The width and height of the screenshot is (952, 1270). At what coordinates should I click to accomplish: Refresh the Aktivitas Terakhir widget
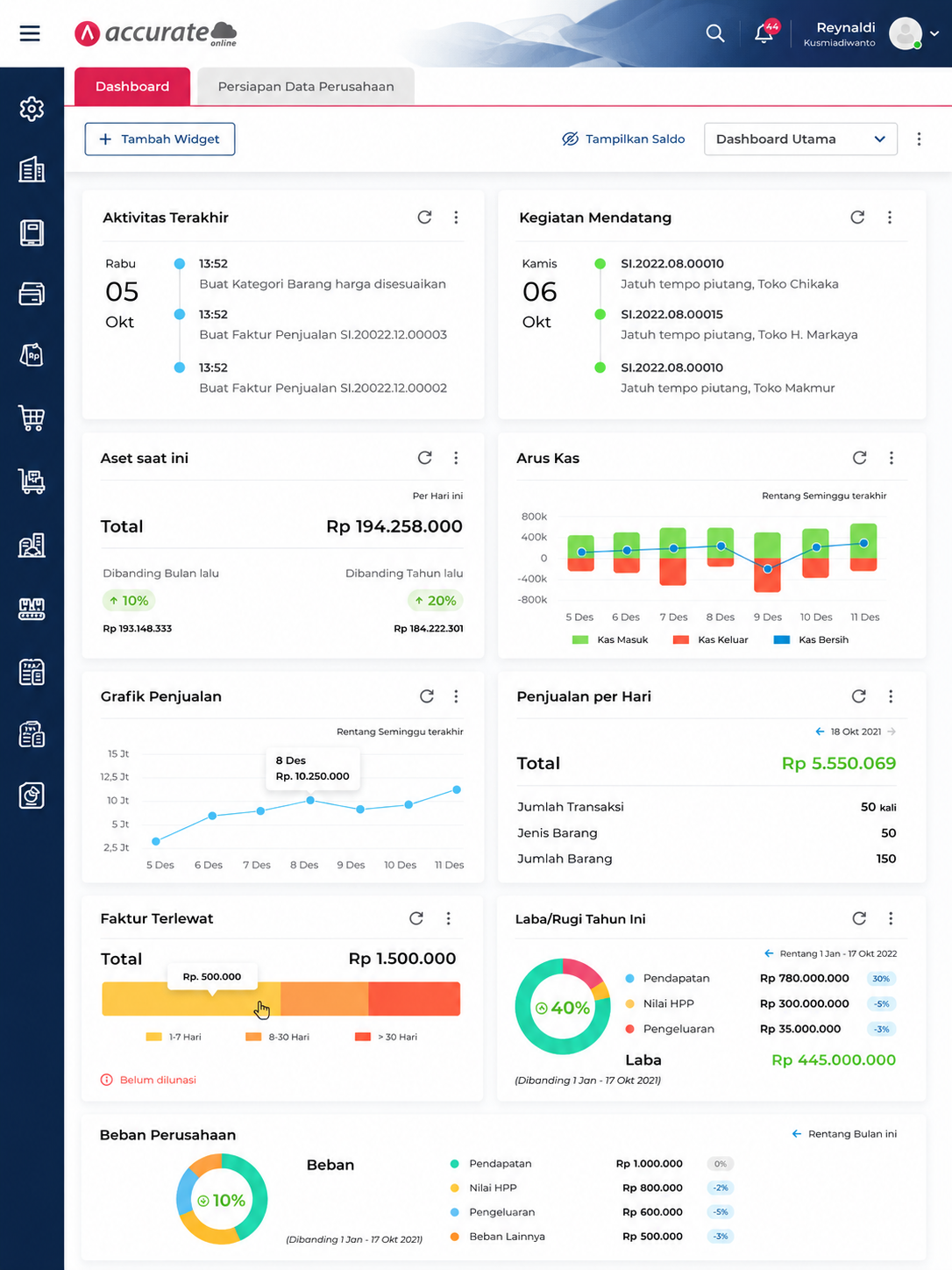(424, 218)
